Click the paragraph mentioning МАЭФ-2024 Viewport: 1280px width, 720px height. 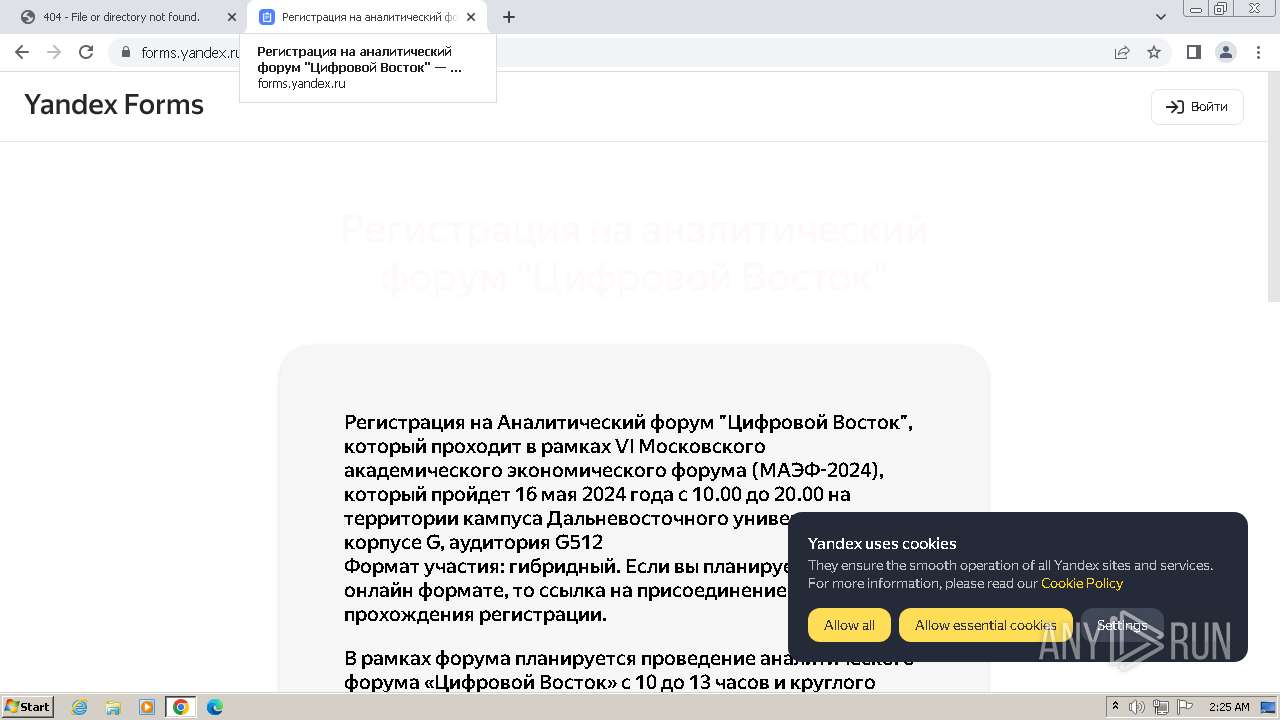[628, 518]
